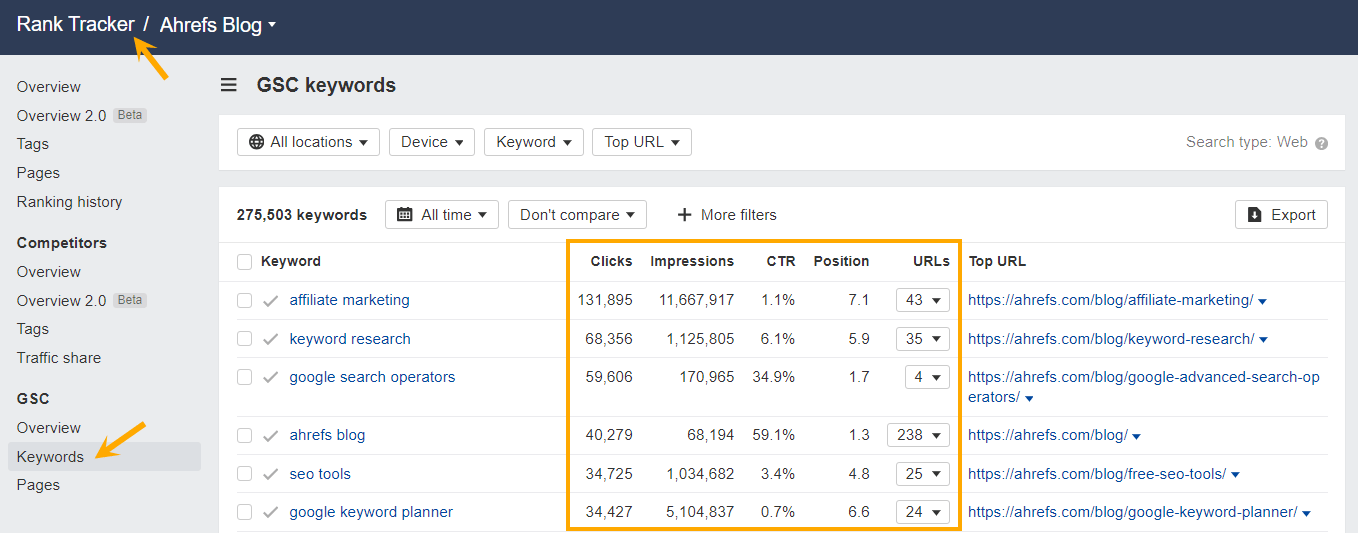Open Traffic share in the sidebar
This screenshot has height=533, width=1358.
[x=59, y=358]
